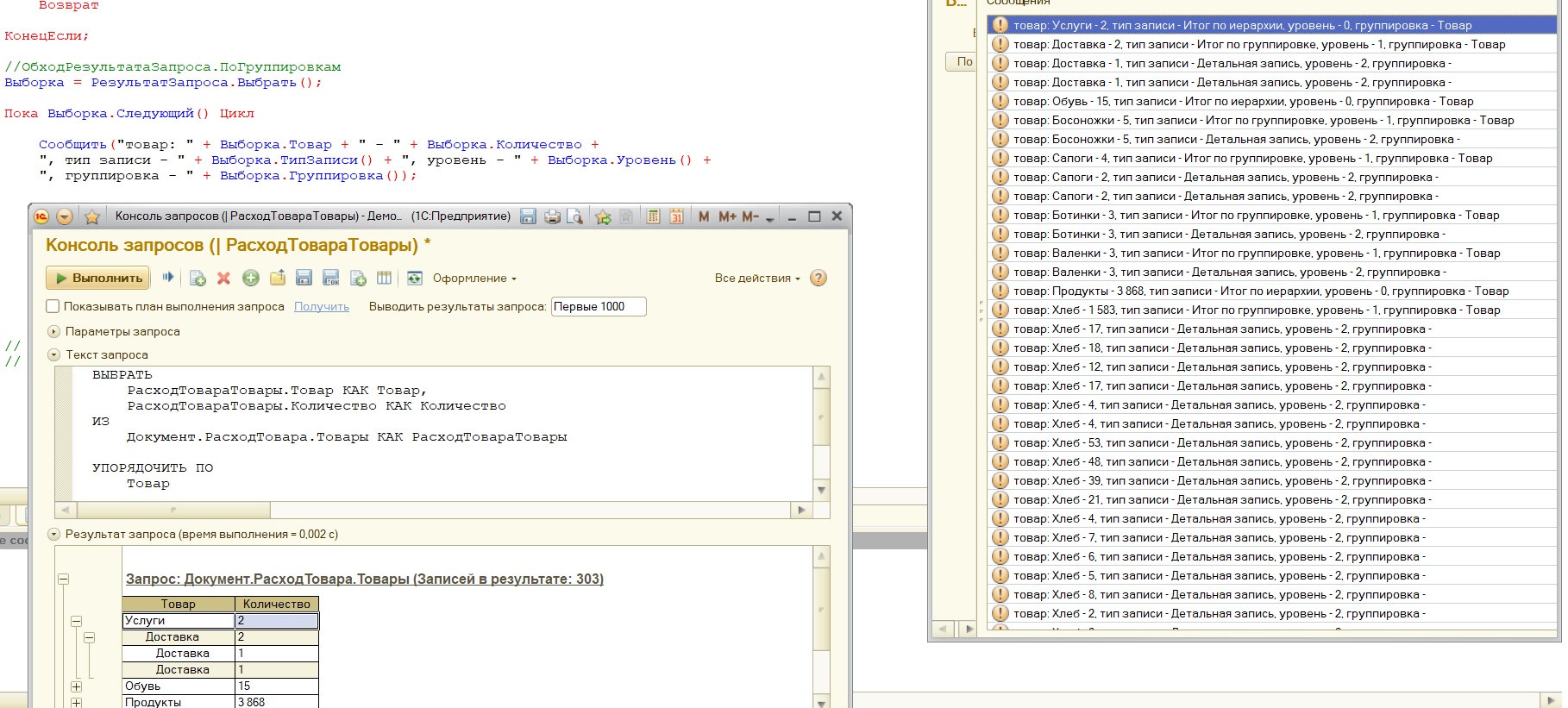Click the query text horizontal scrollbar thumb

tap(172, 510)
